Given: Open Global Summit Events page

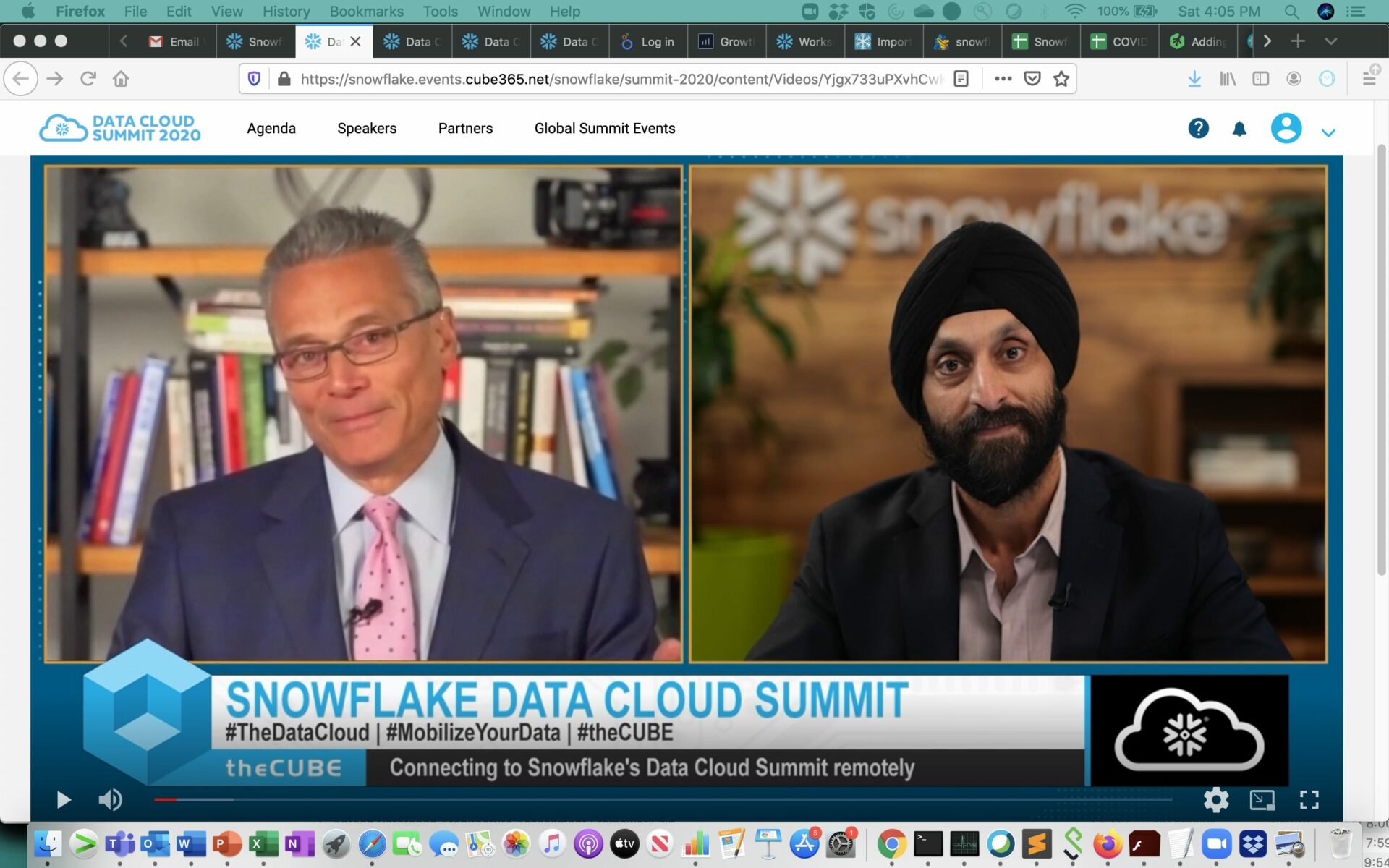Looking at the screenshot, I should click(x=605, y=129).
